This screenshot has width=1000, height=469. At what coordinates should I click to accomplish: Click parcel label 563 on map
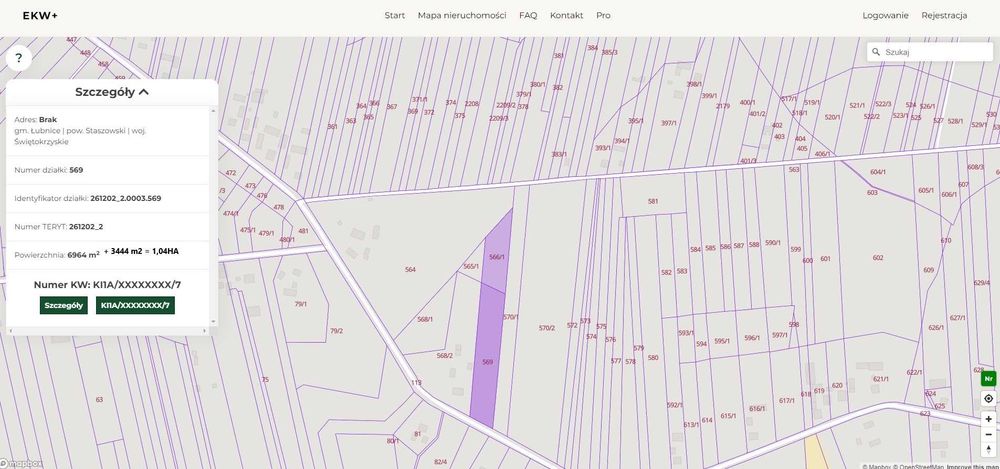click(x=793, y=170)
